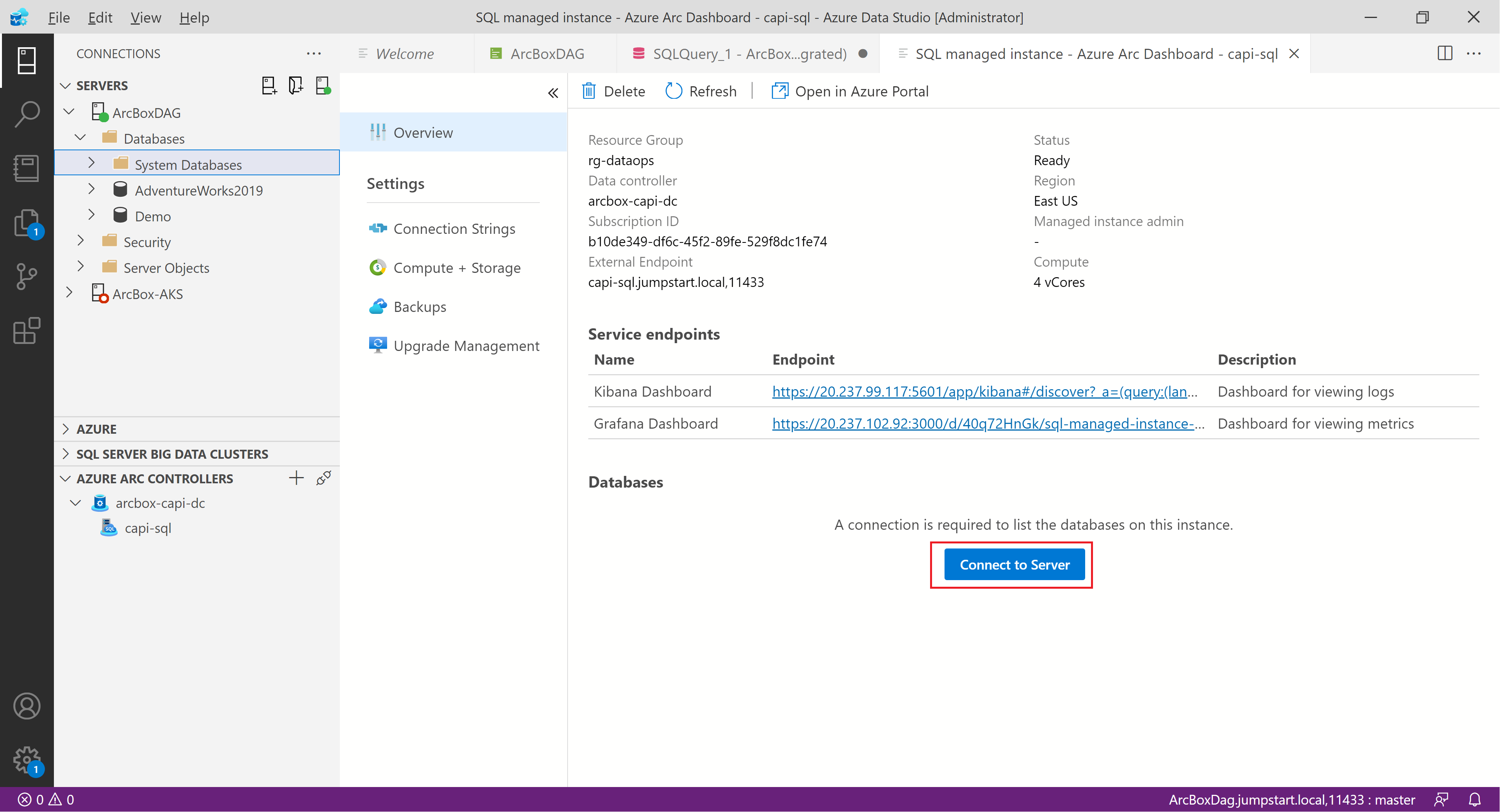Viewport: 1500px width, 812px height.
Task: Open the Extensions view icon
Action: tap(27, 331)
